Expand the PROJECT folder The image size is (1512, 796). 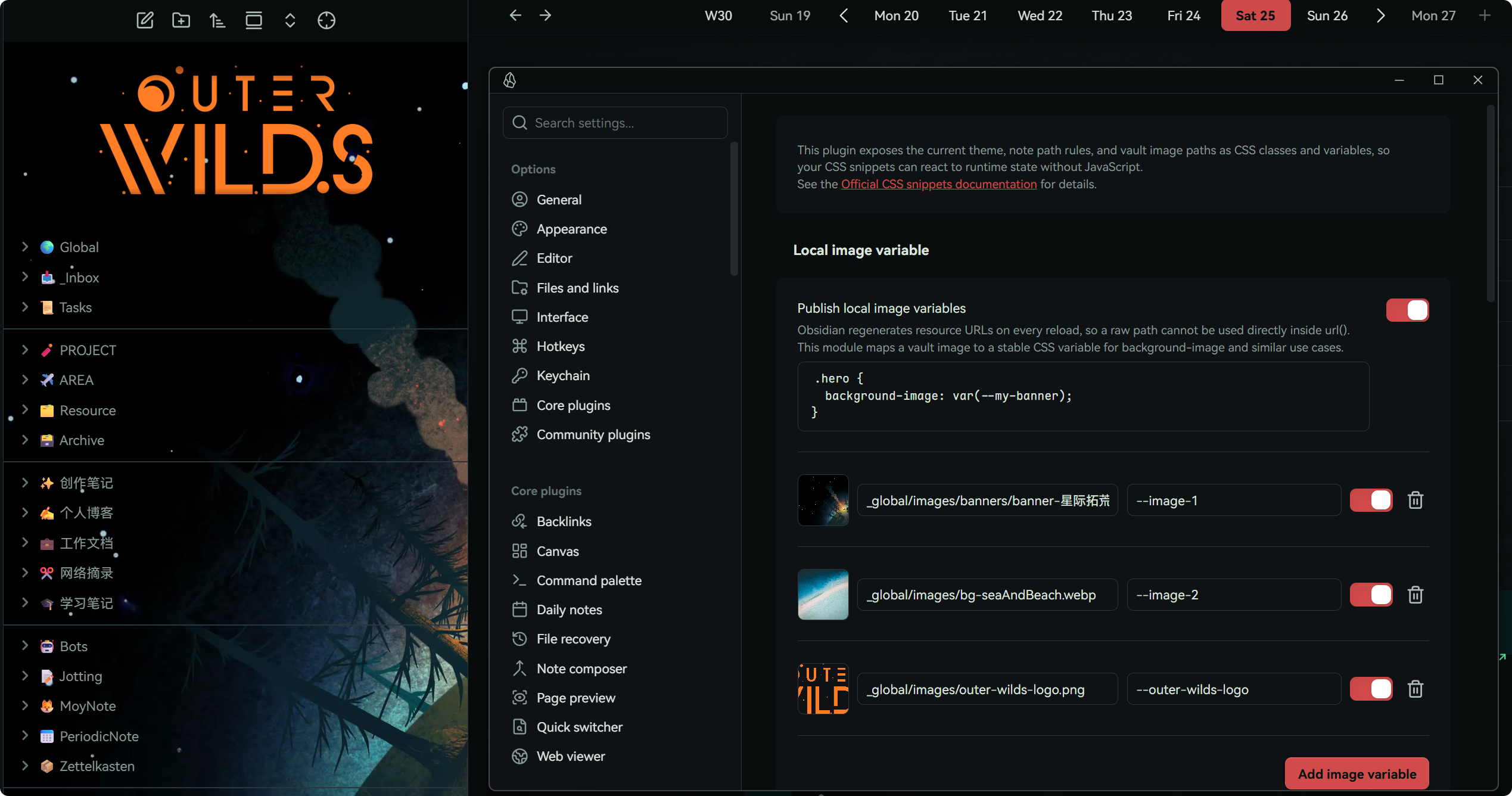point(25,350)
